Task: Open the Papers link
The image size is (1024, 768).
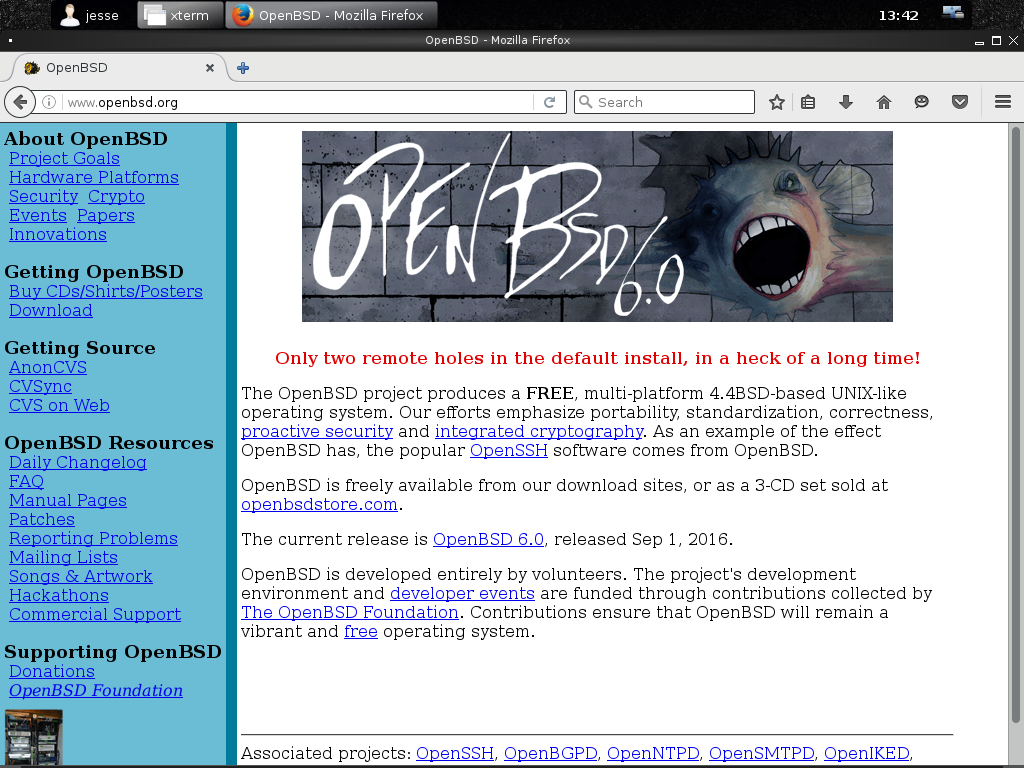Action: tap(106, 216)
